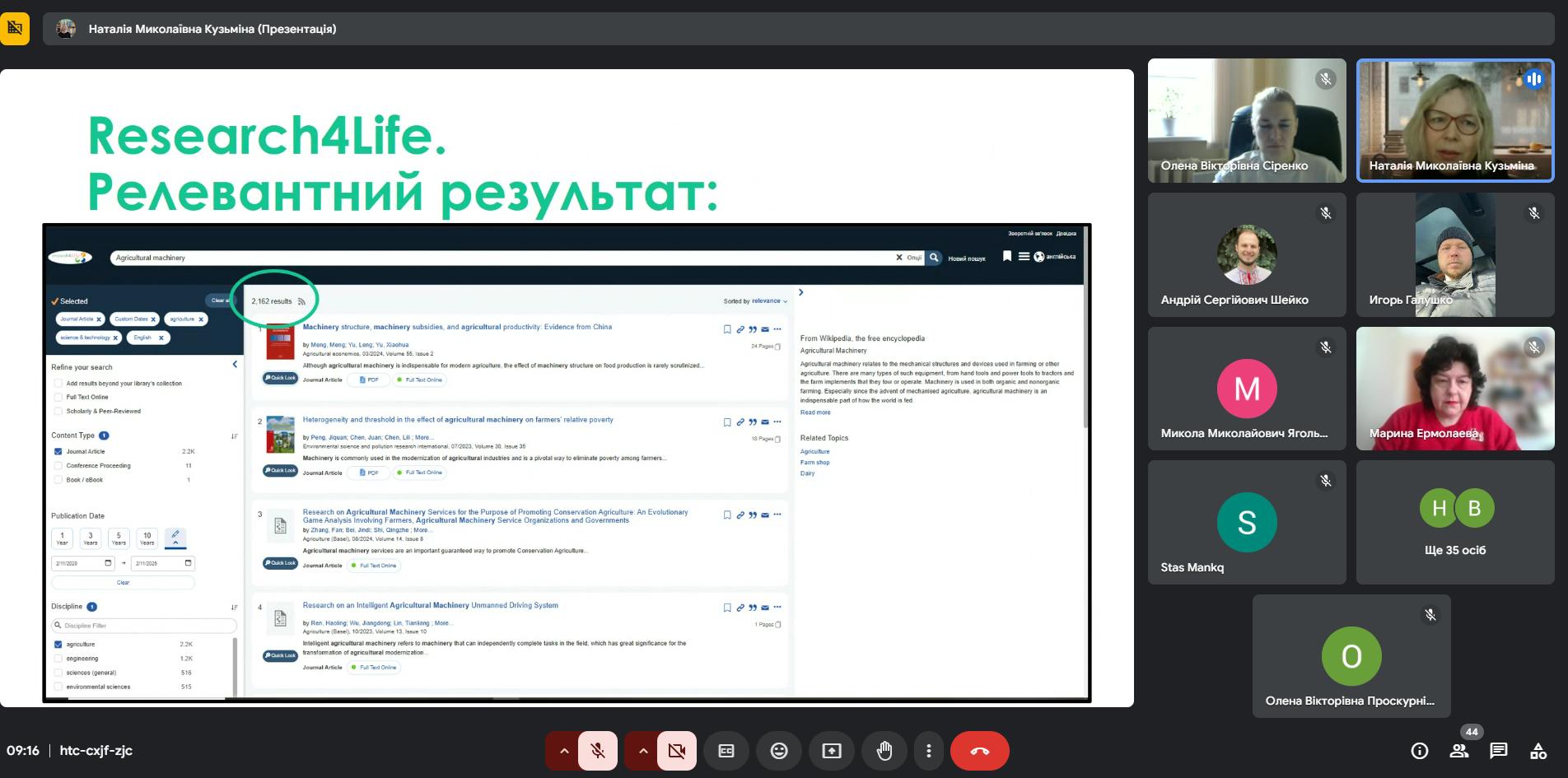Check 'Conference Proceeding' content type

[58, 465]
